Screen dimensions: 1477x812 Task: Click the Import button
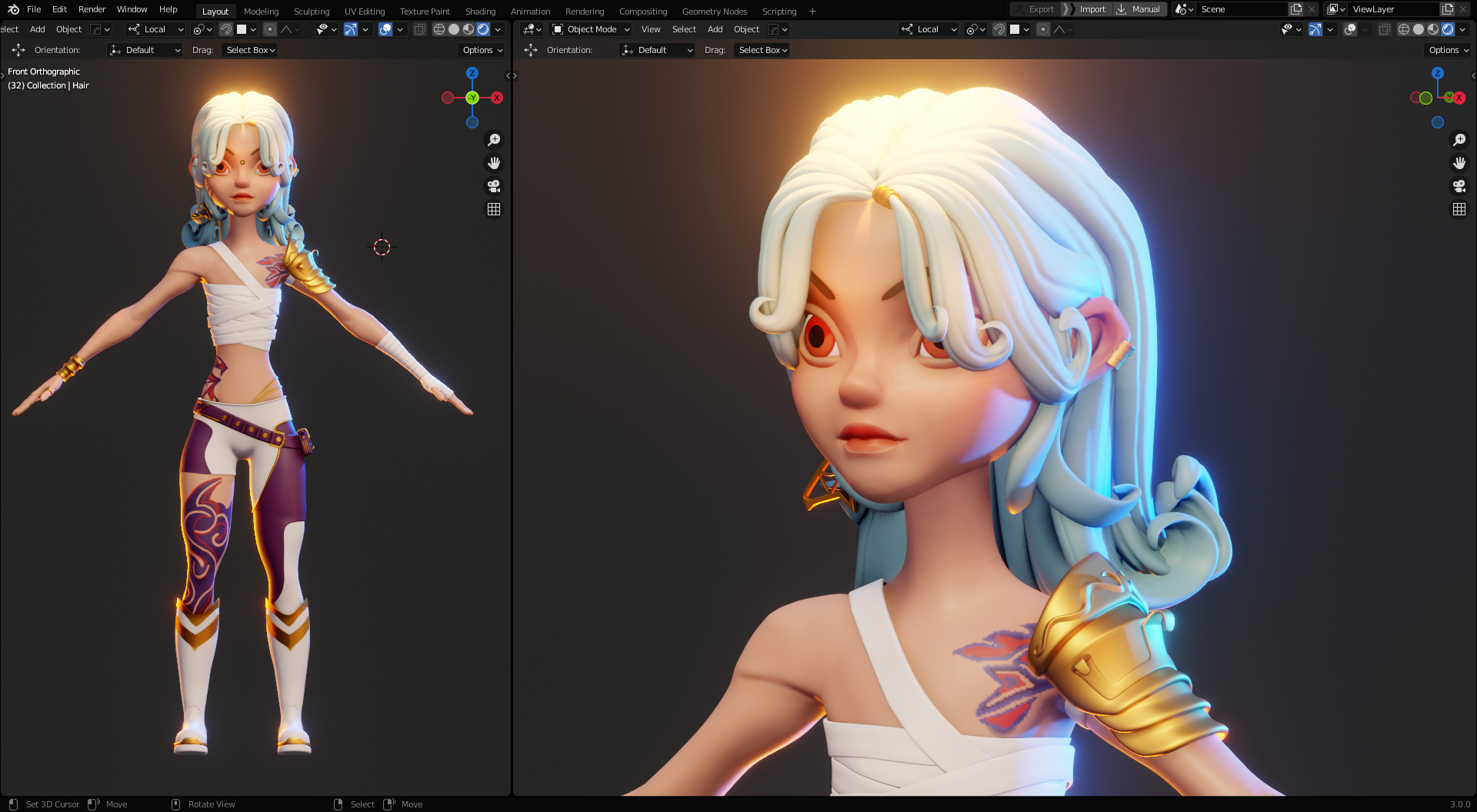pyautogui.click(x=1092, y=9)
